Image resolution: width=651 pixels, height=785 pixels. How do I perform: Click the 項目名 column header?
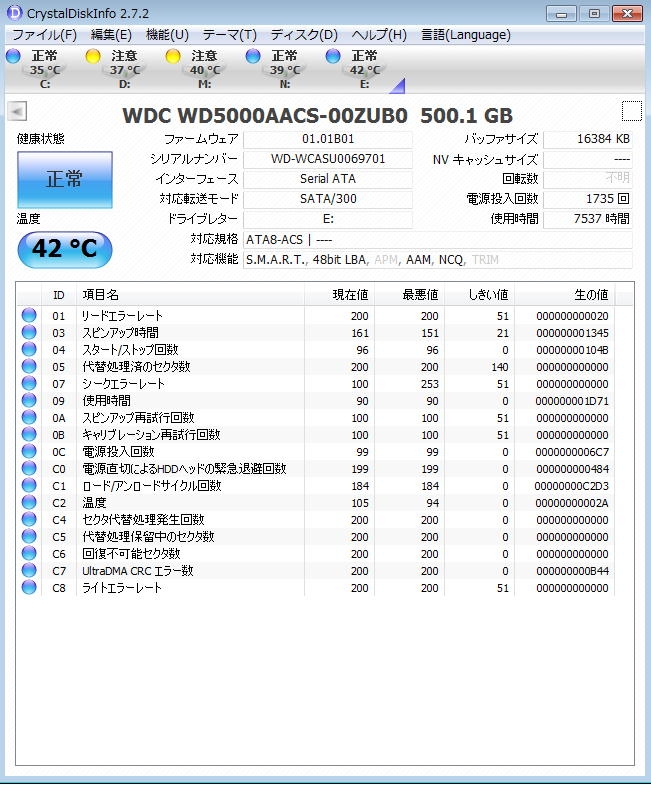(x=190, y=295)
